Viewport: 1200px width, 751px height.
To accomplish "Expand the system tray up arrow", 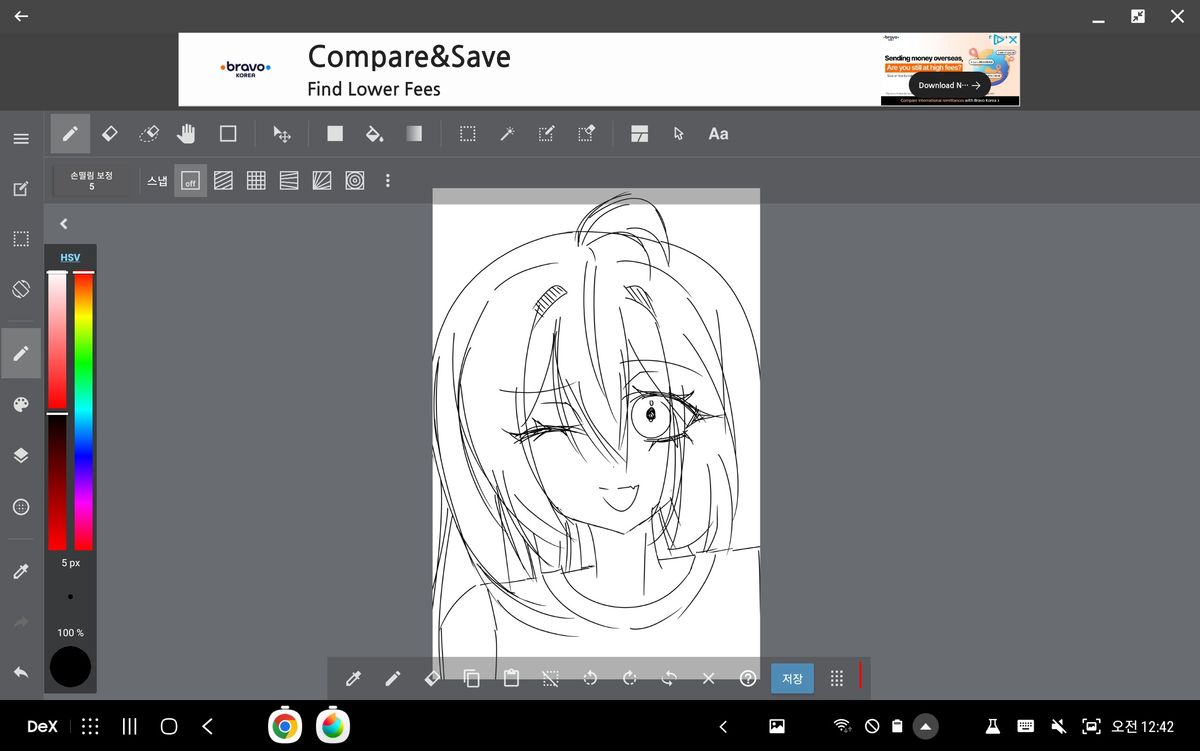I will point(926,726).
